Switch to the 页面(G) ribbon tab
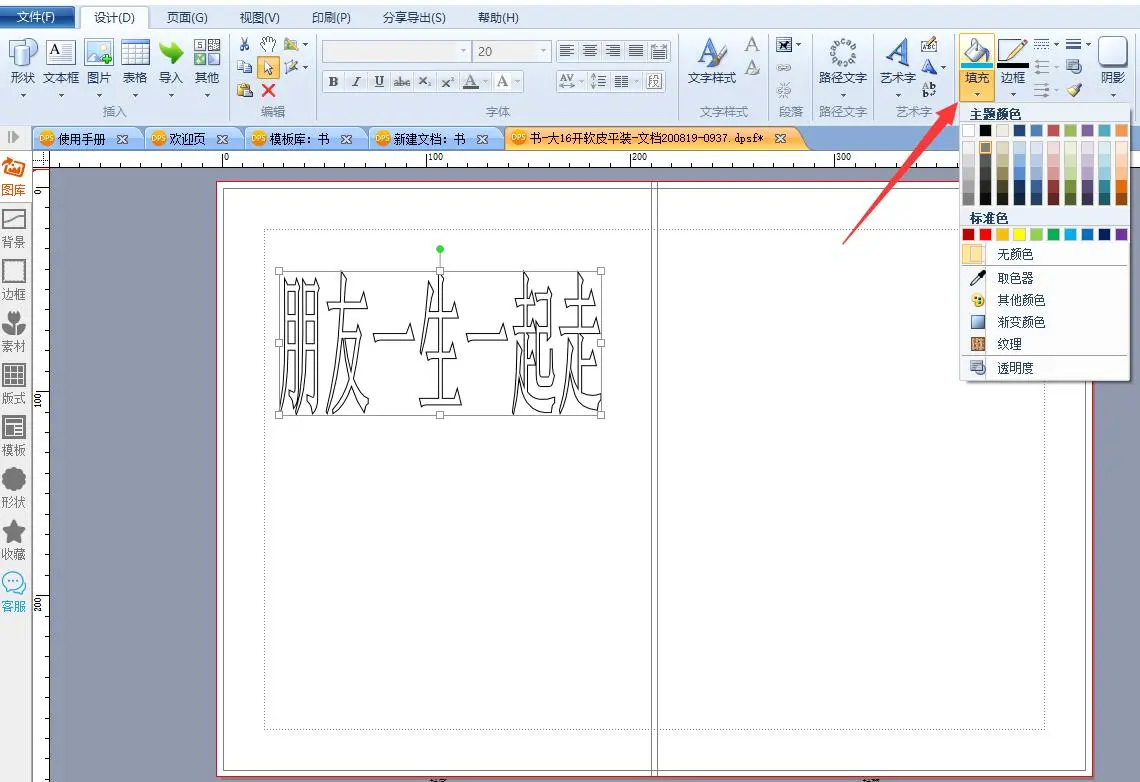 [187, 18]
